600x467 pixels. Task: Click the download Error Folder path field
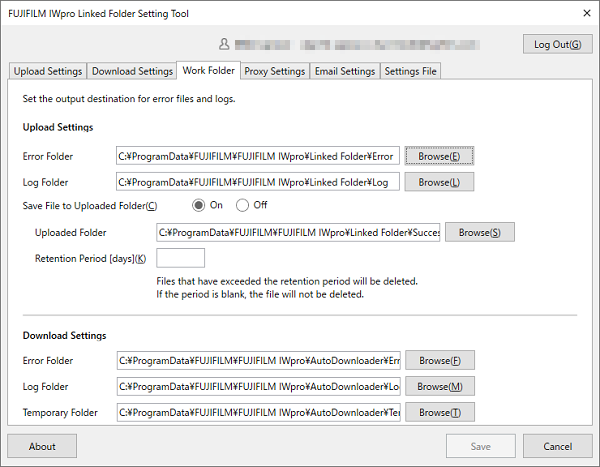coord(259,361)
